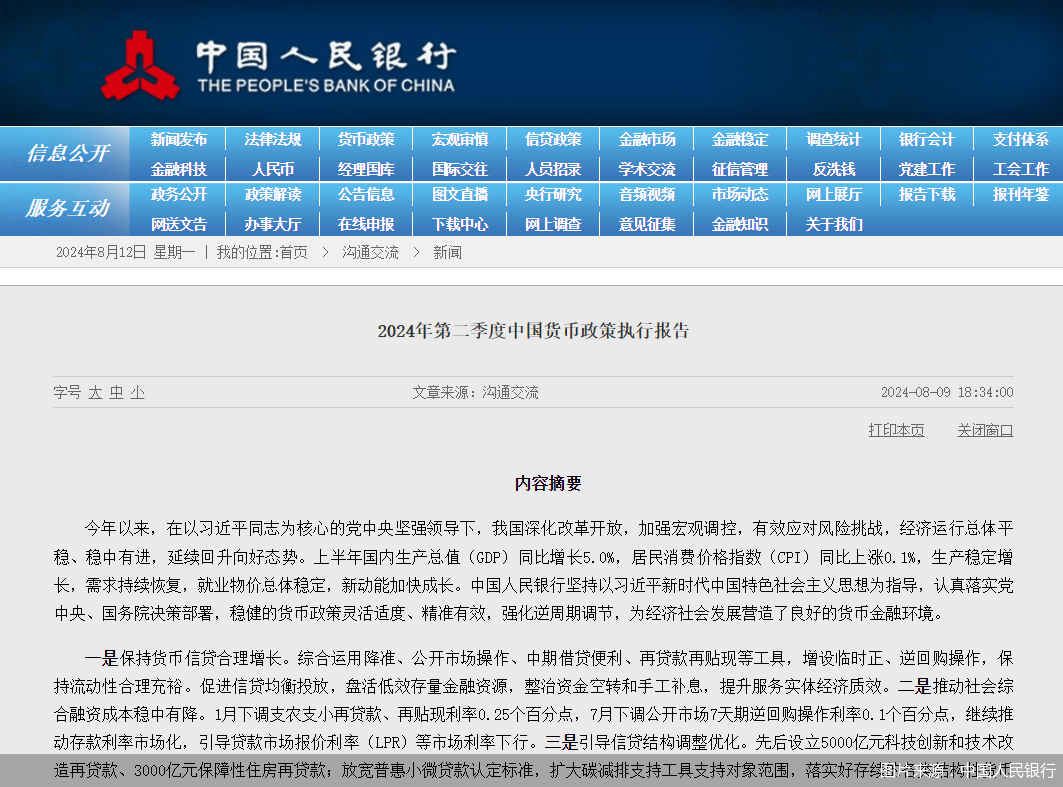Navigate to 反洗钱 page

pyautogui.click(x=834, y=169)
